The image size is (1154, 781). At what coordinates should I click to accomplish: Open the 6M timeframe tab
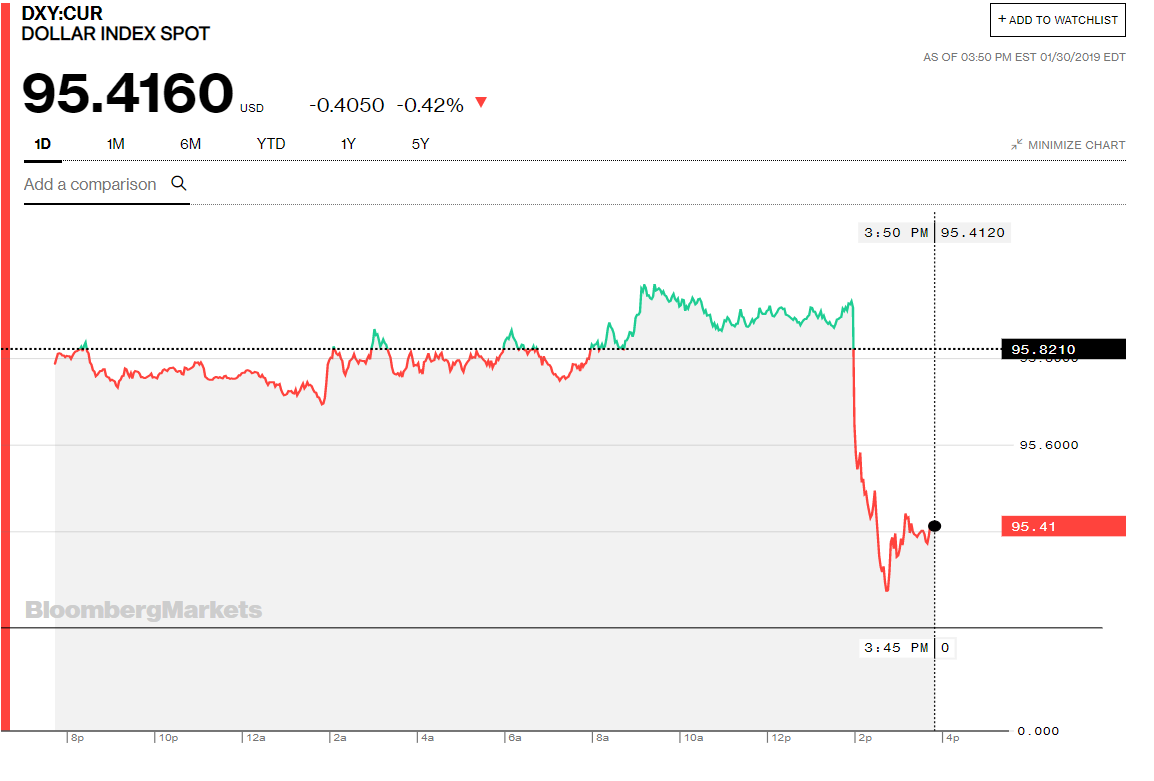[x=190, y=144]
